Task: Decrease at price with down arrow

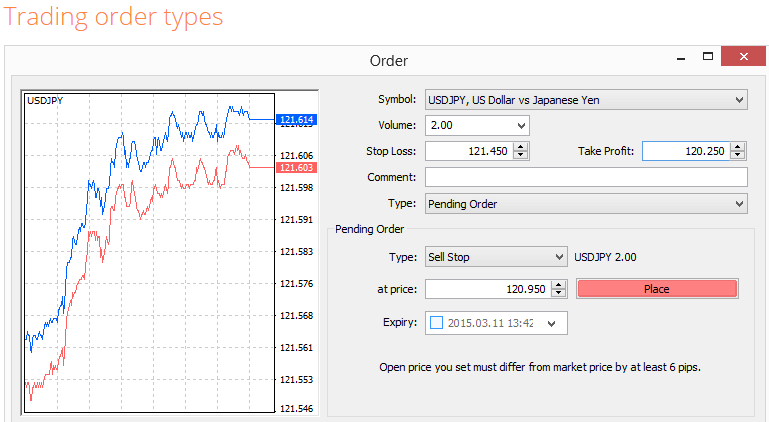Action: coord(559,293)
